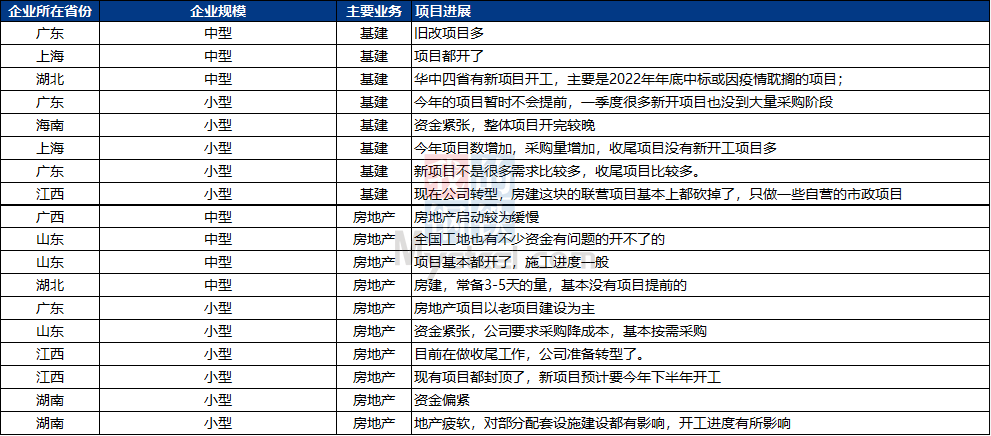Select the 海南 province cell
991x436 pixels.
coord(50,124)
